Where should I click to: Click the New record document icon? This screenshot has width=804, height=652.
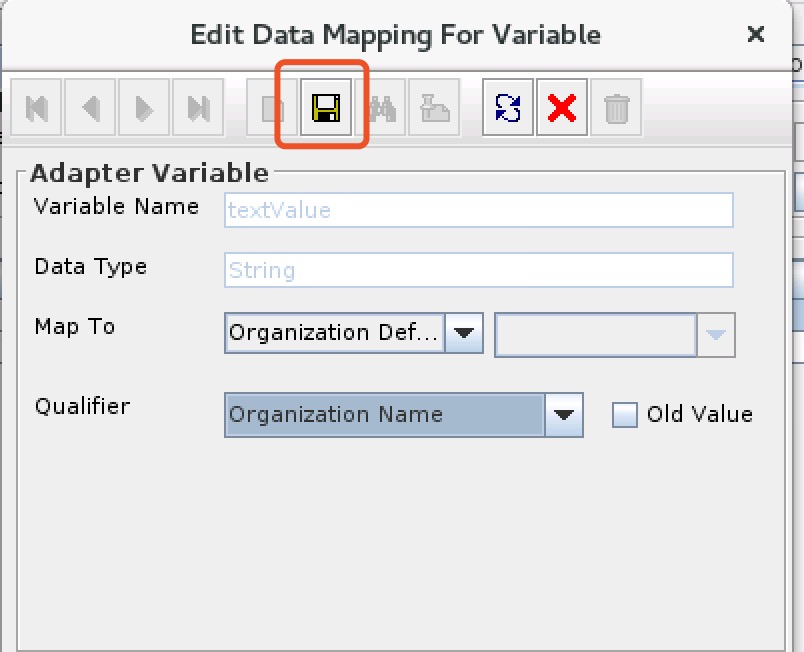(x=272, y=107)
